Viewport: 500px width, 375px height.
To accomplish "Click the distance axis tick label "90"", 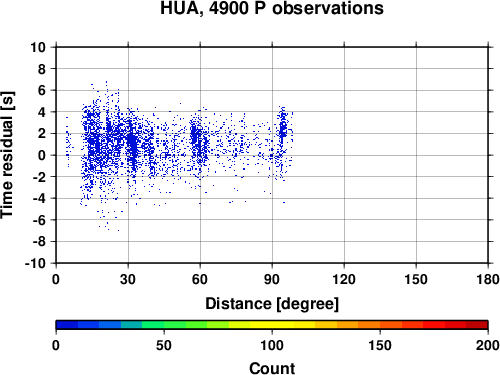I will [x=272, y=279].
